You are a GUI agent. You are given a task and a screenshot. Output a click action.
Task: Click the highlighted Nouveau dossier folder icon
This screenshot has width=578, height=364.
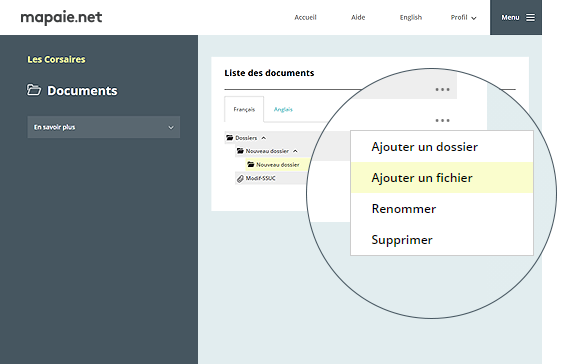pyautogui.click(x=251, y=164)
